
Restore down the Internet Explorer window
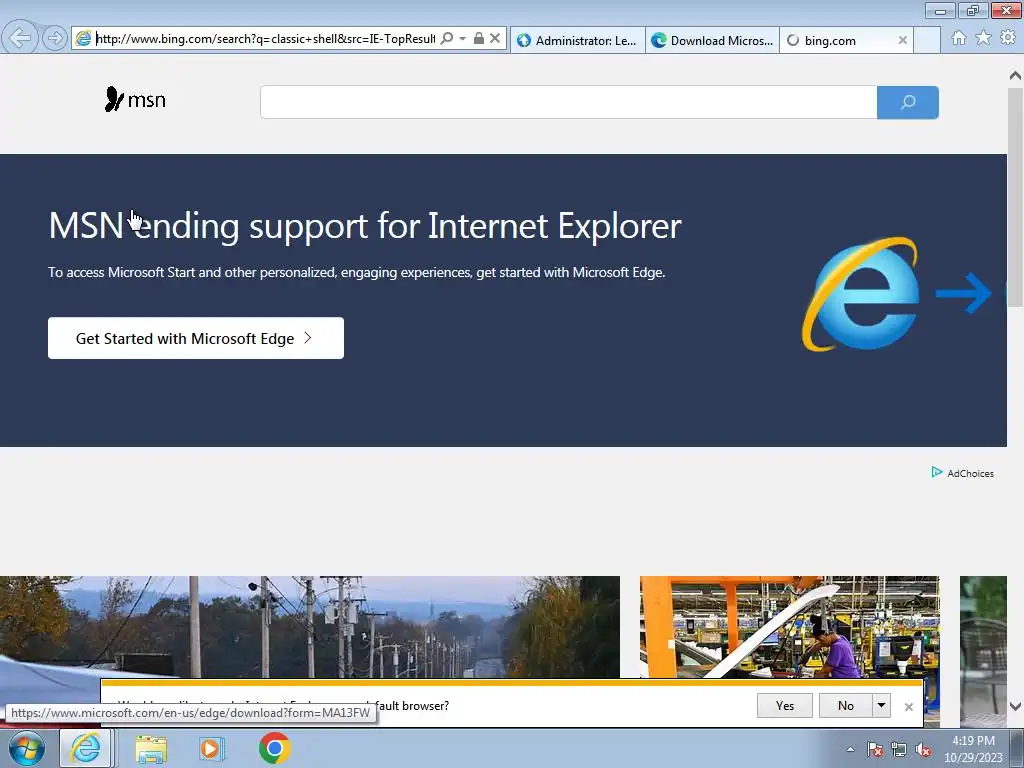[x=973, y=10]
